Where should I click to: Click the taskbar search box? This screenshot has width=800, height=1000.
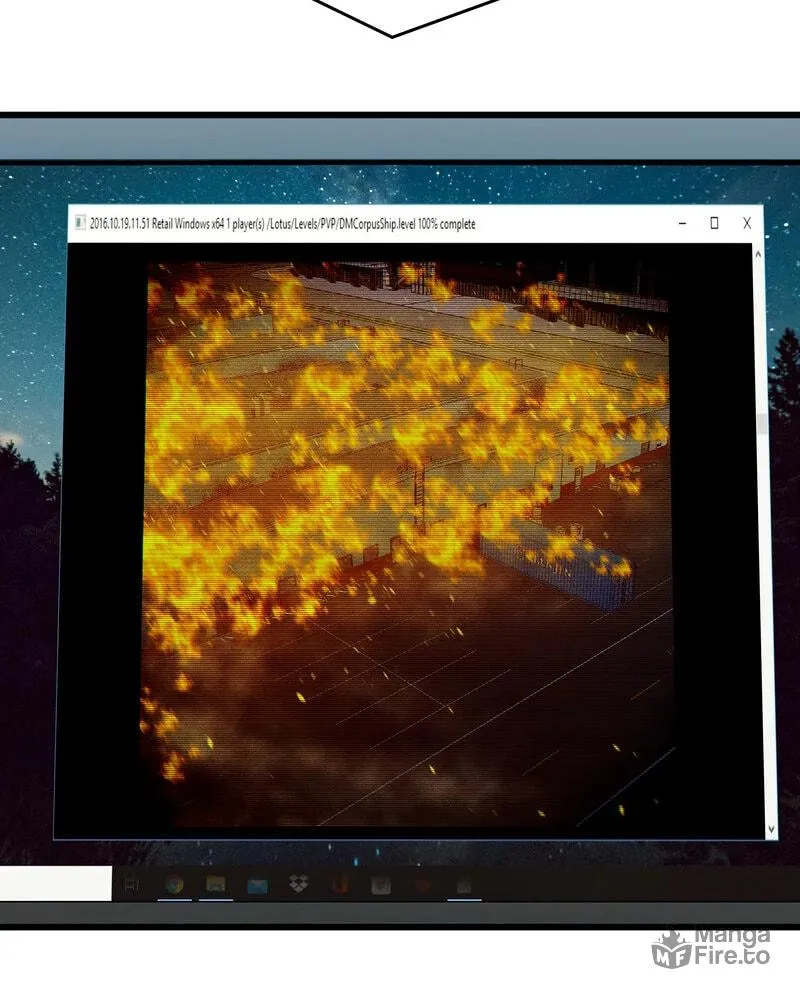pyautogui.click(x=56, y=884)
